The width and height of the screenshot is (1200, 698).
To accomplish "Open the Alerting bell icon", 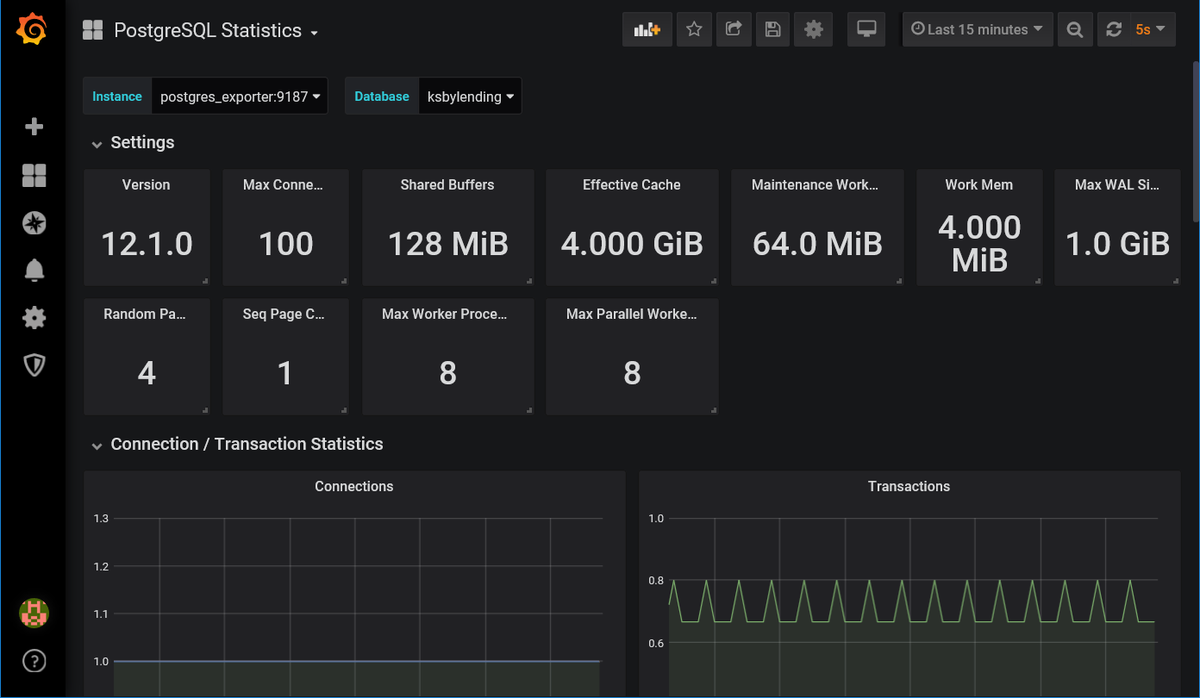I will click(34, 270).
